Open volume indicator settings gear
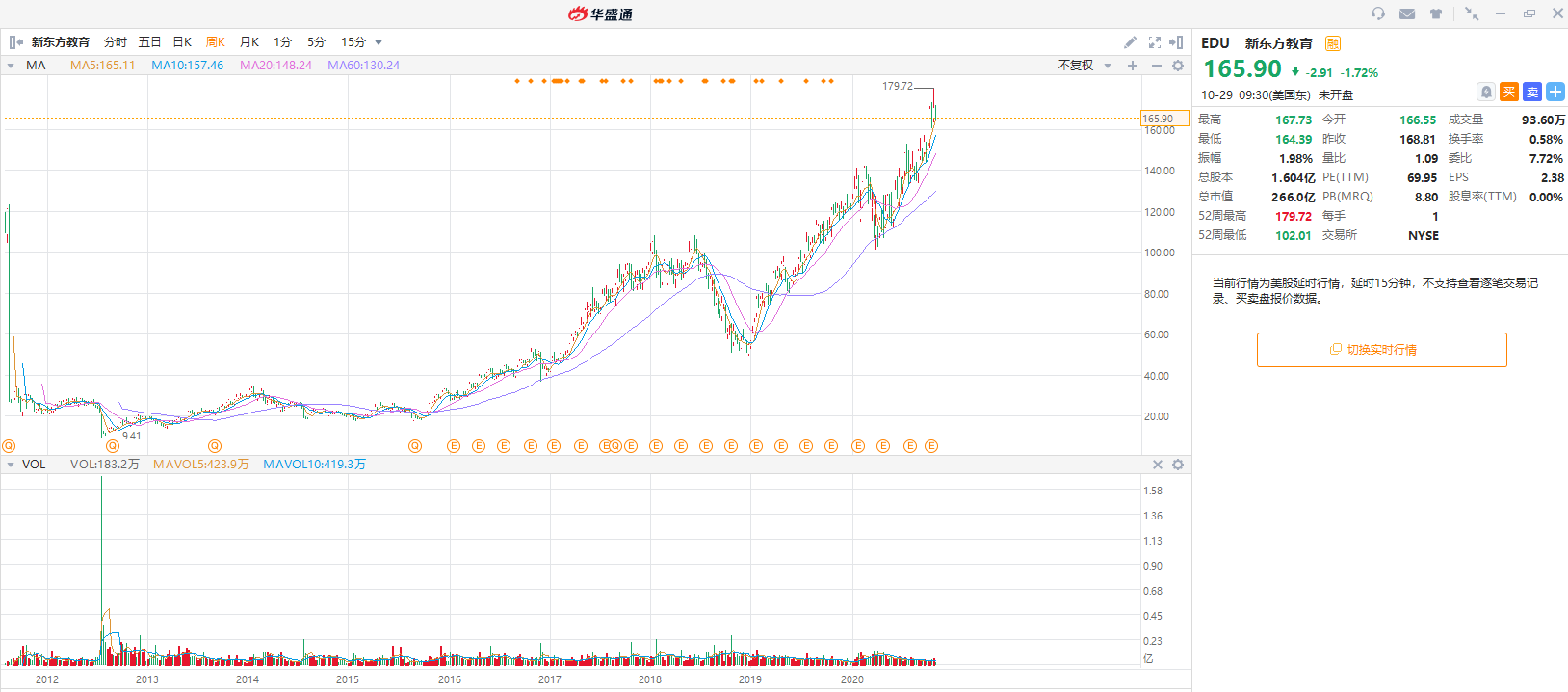The image size is (1568, 692). coord(1177,465)
